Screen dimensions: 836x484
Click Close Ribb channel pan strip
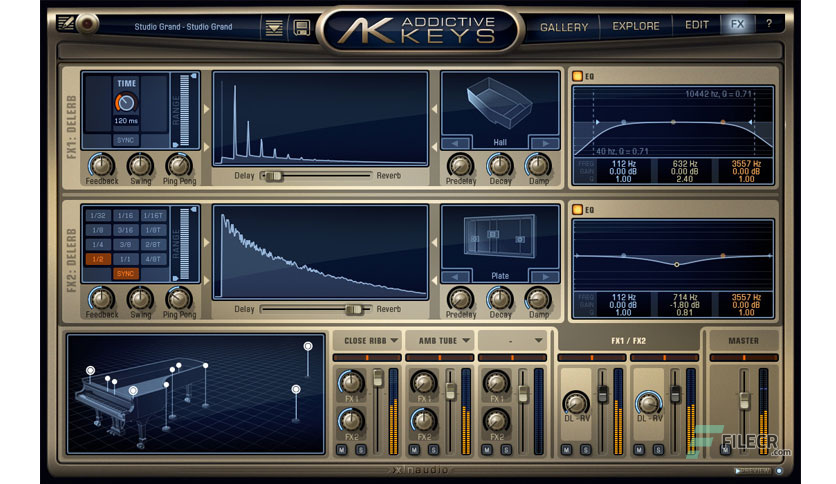click(x=367, y=358)
